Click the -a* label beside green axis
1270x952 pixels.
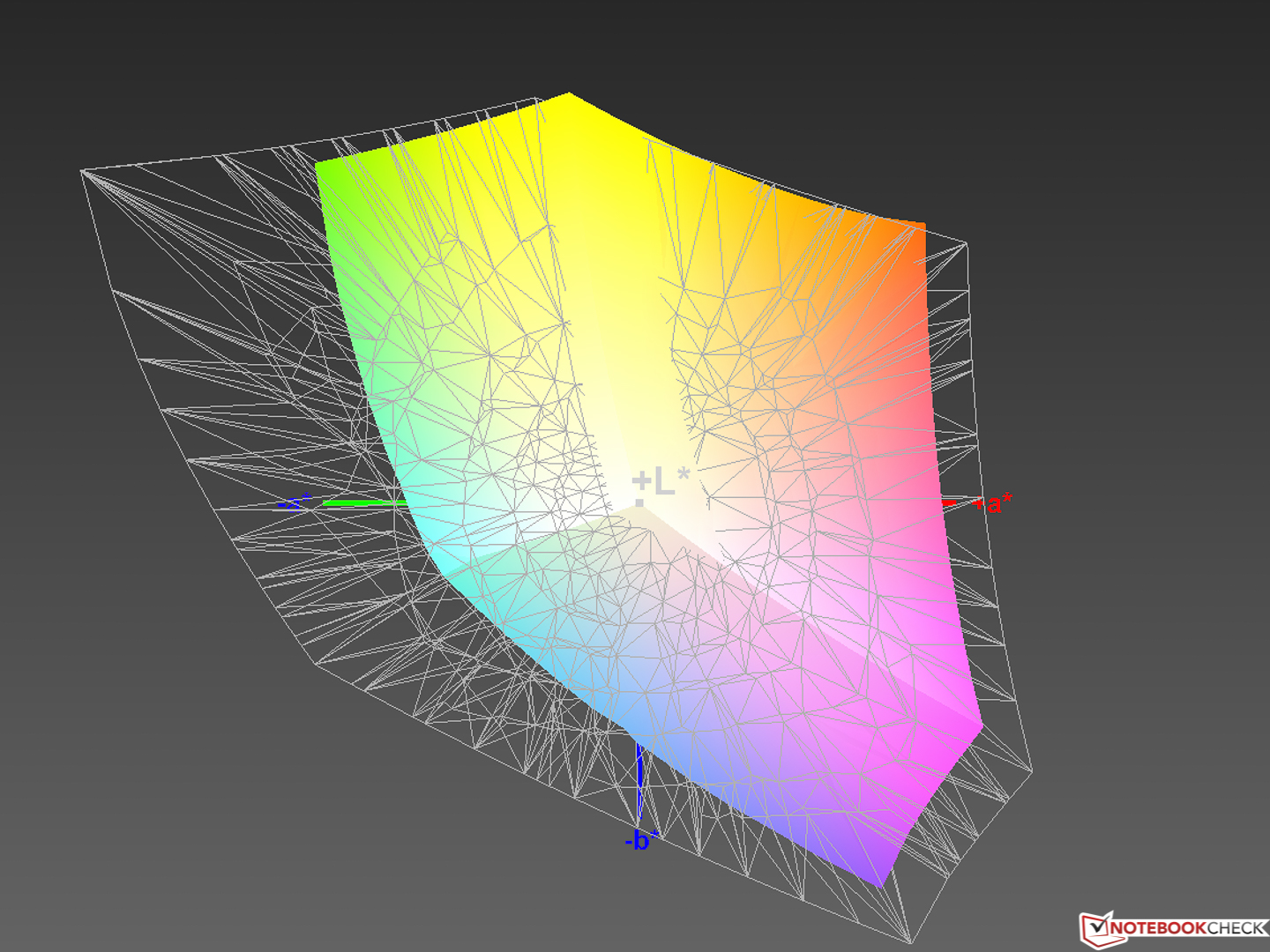pyautogui.click(x=295, y=503)
